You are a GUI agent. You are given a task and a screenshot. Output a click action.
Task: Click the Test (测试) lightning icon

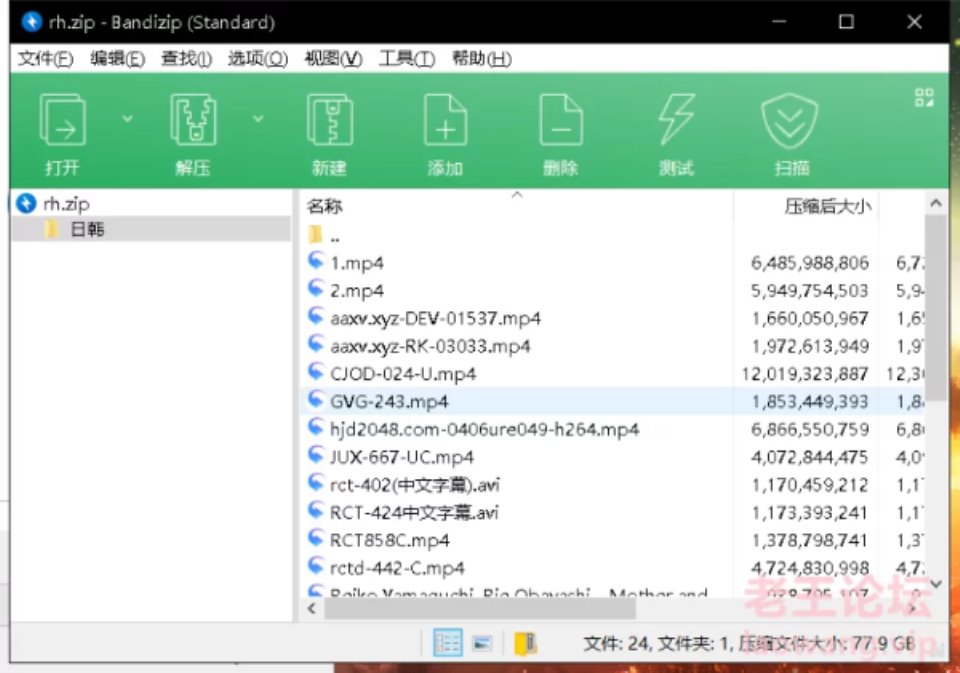[x=676, y=120]
